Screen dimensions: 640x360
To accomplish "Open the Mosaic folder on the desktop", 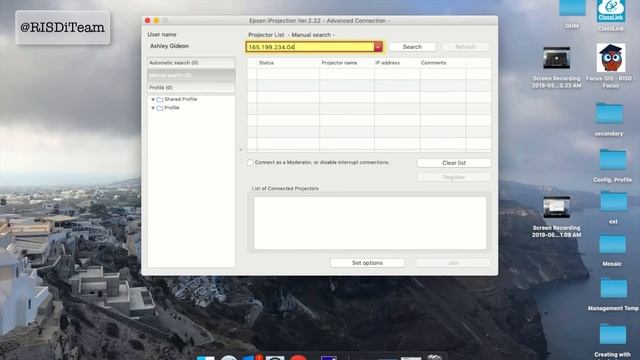I will coord(612,244).
